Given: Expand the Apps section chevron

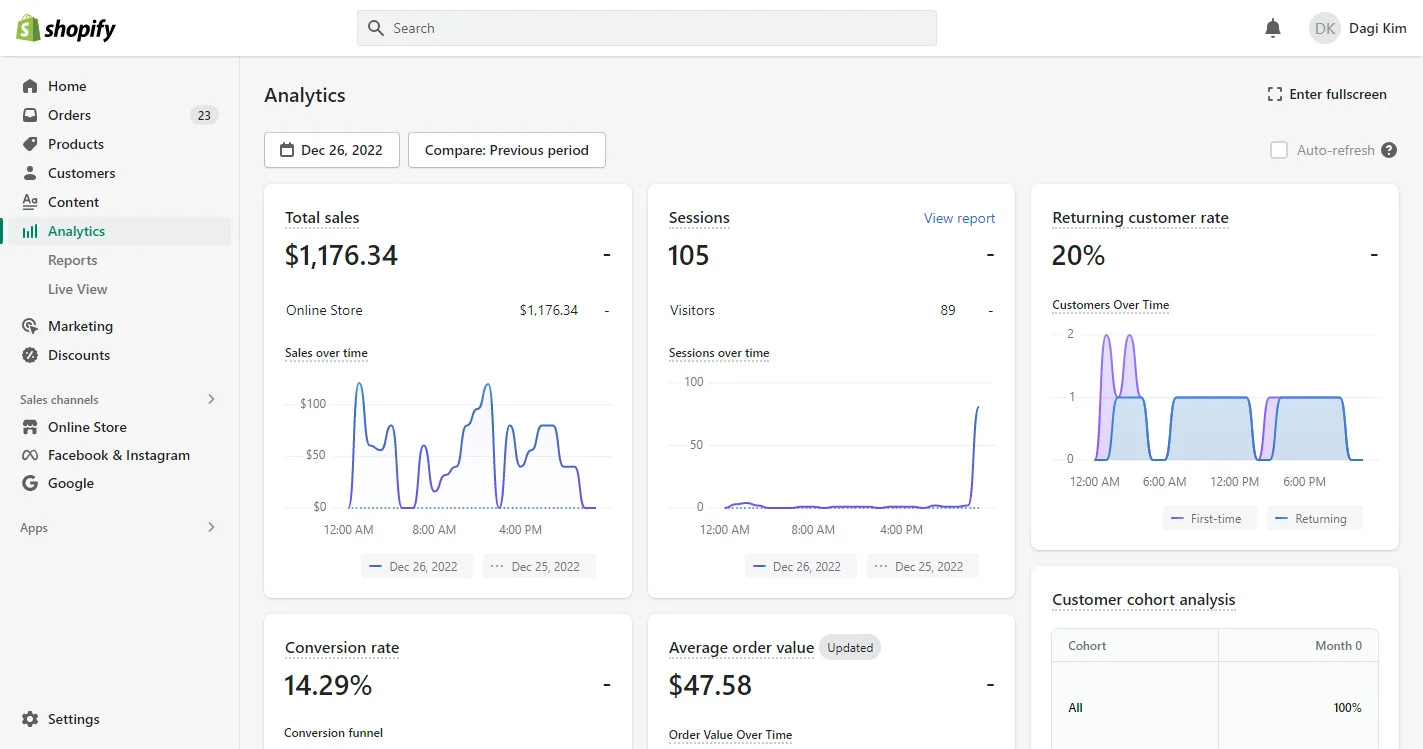Looking at the screenshot, I should click(211, 527).
